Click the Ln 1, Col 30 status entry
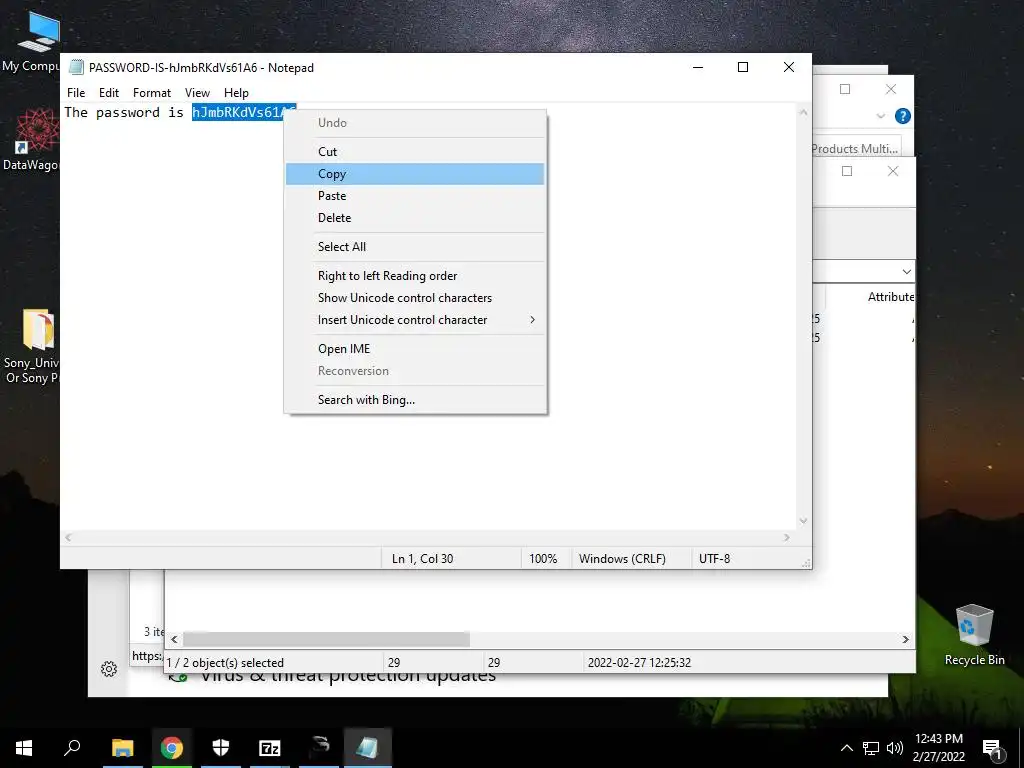The width and height of the screenshot is (1024, 768). pyautogui.click(x=423, y=558)
